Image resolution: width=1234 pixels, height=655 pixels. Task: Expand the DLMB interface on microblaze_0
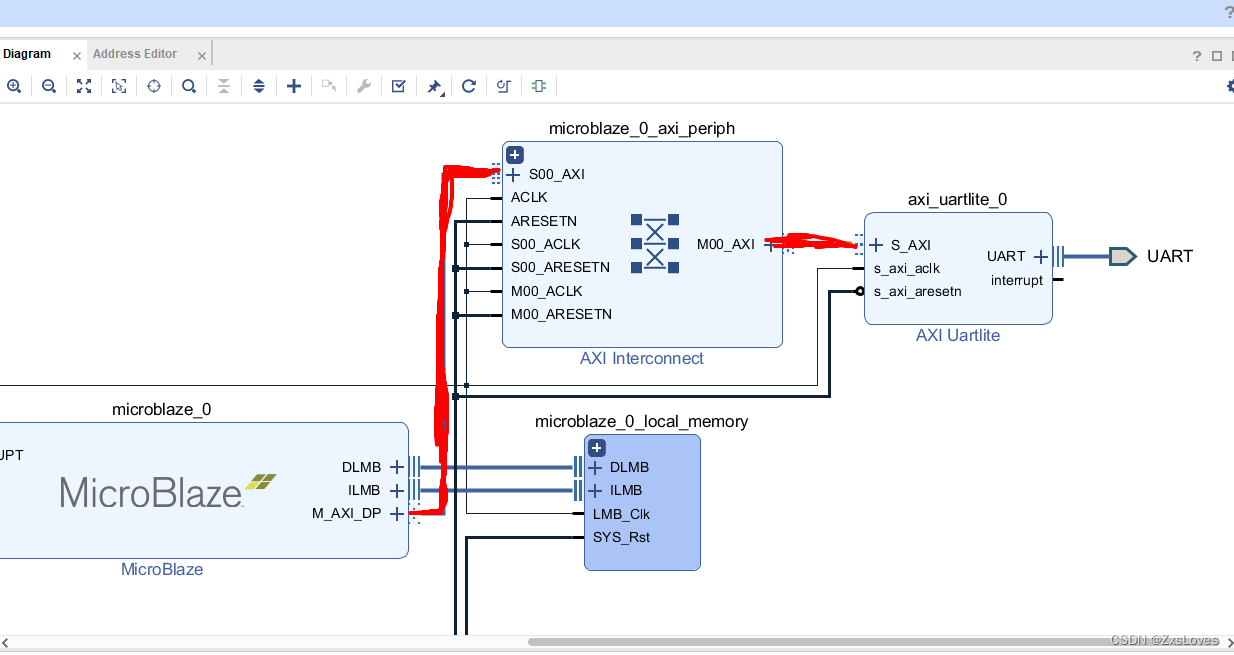click(x=396, y=467)
